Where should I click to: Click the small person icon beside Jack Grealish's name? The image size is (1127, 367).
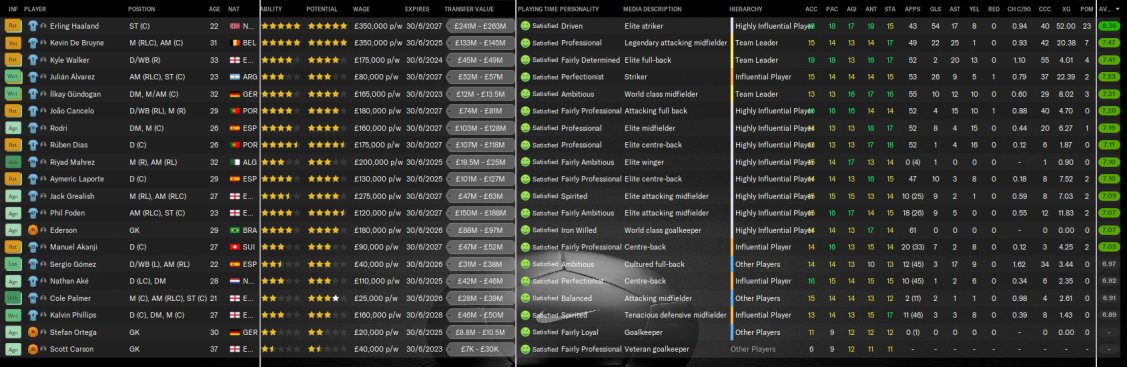43,196
